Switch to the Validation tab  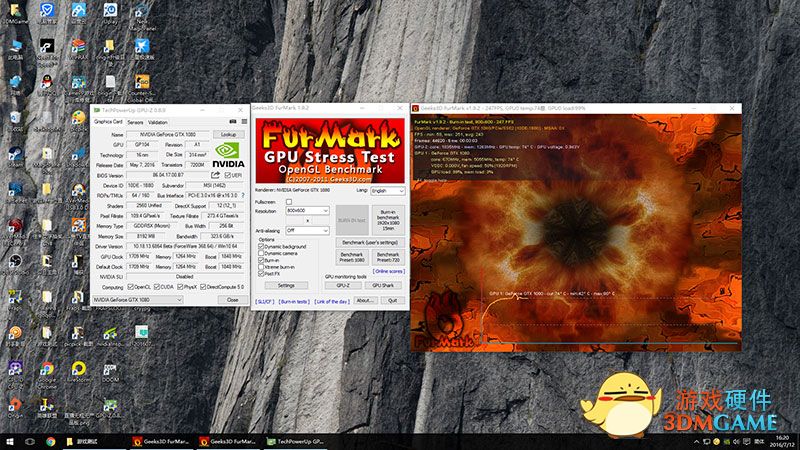tap(158, 121)
